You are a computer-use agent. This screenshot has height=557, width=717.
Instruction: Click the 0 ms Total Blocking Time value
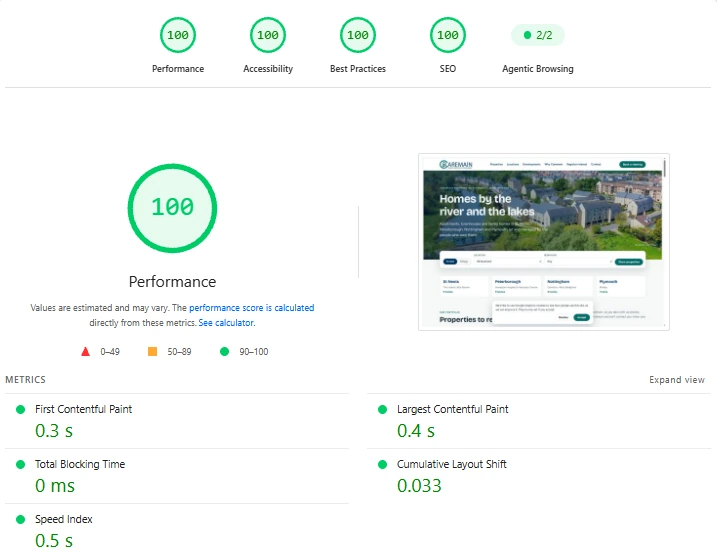coord(55,486)
